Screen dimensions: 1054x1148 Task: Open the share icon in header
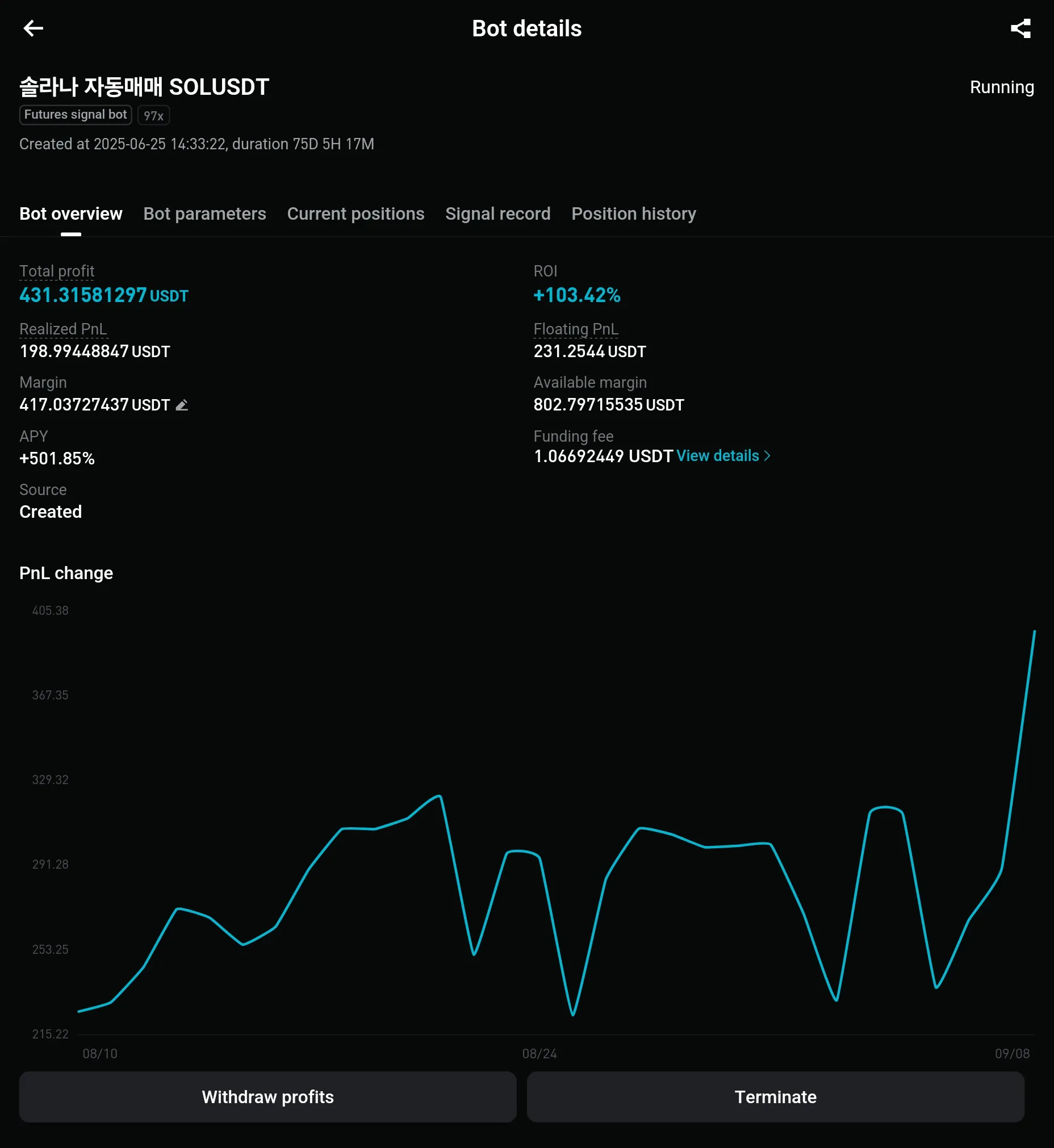click(1020, 28)
